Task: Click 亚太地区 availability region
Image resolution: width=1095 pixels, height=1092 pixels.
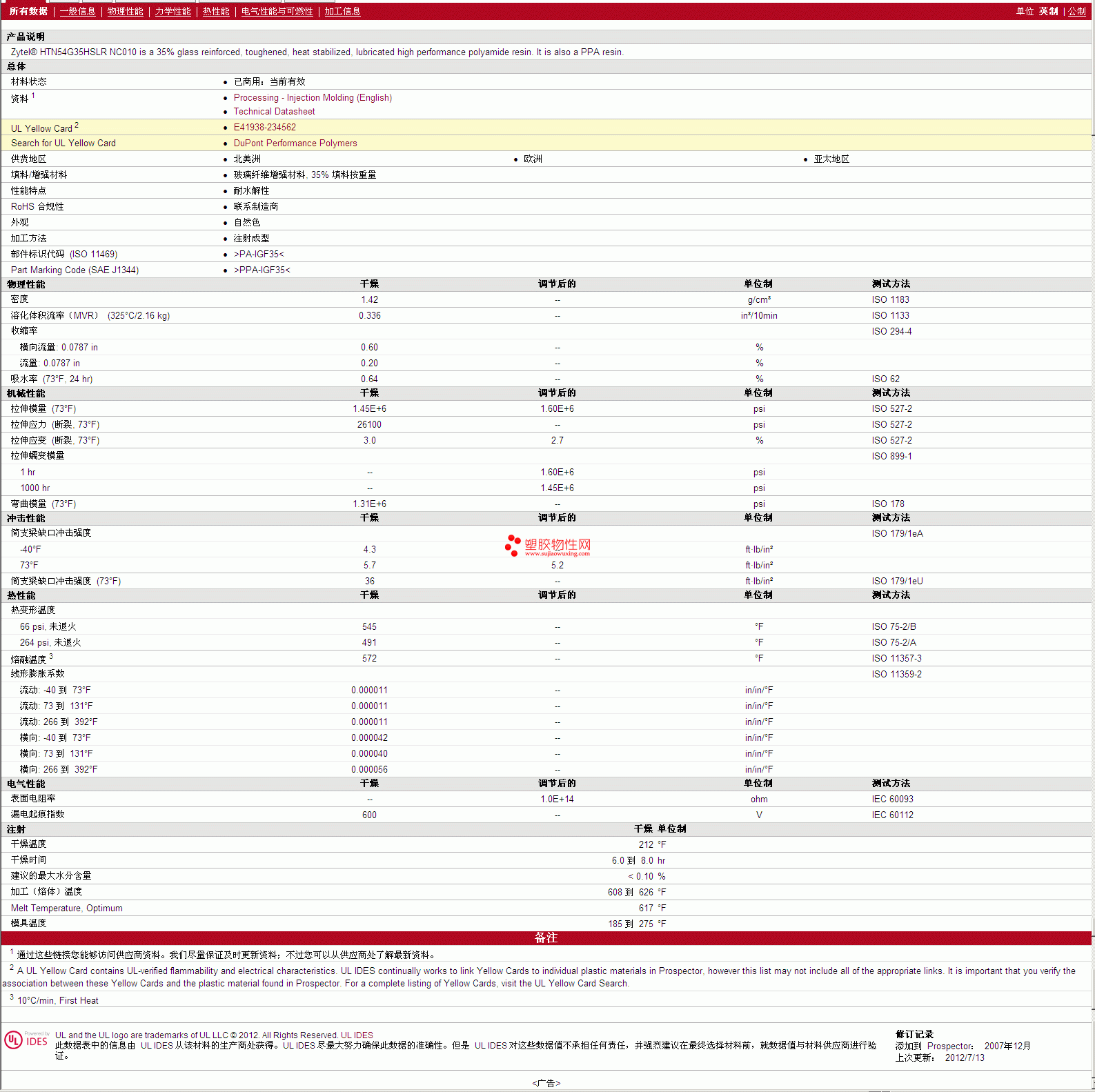Action: coord(831,159)
